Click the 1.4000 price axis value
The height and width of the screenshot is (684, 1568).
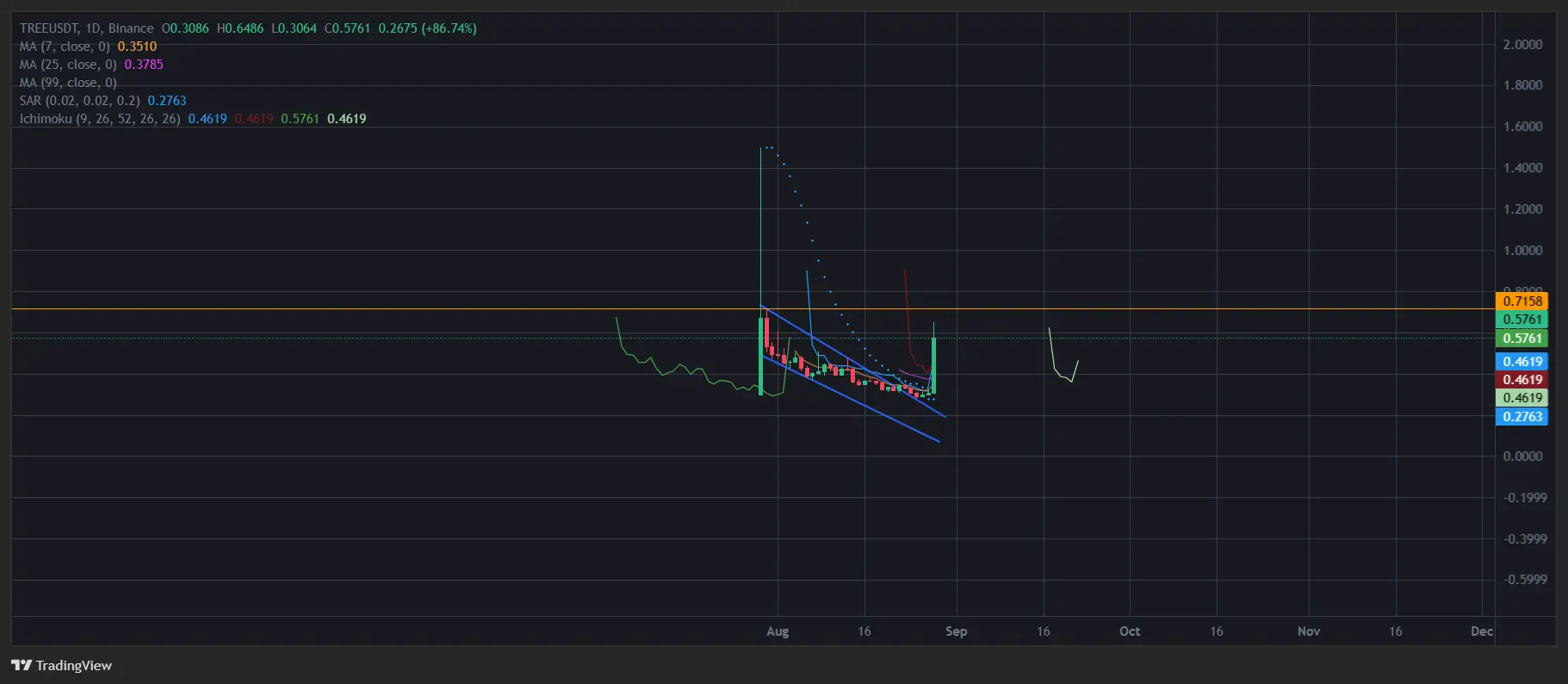click(1522, 168)
